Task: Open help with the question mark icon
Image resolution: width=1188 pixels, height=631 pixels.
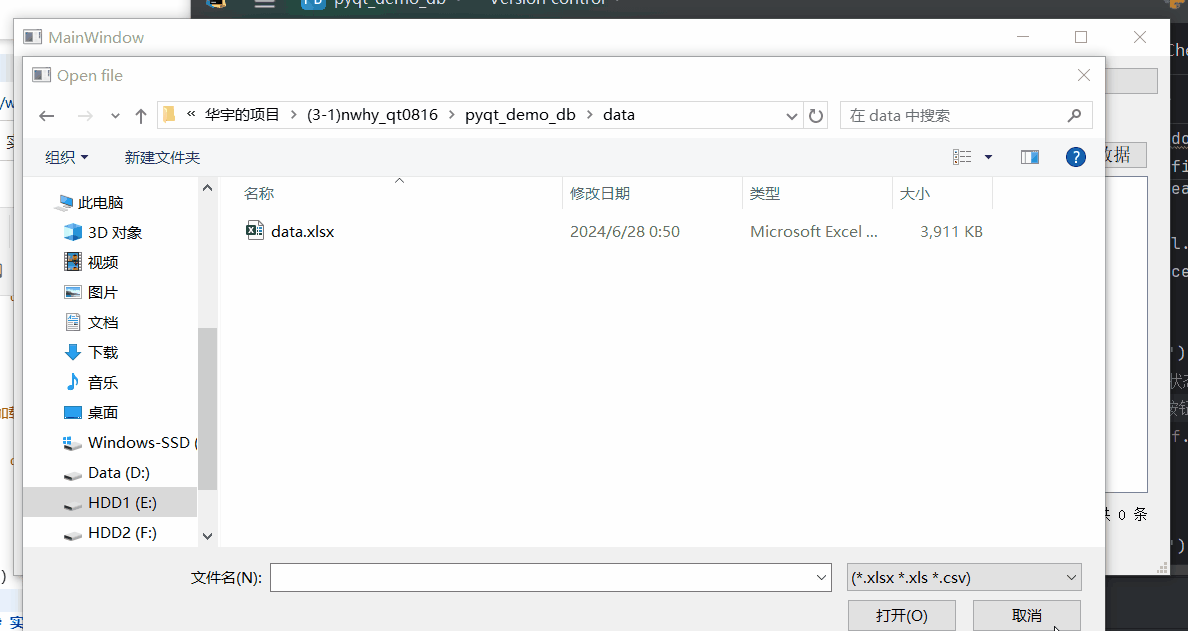Action: 1075,157
